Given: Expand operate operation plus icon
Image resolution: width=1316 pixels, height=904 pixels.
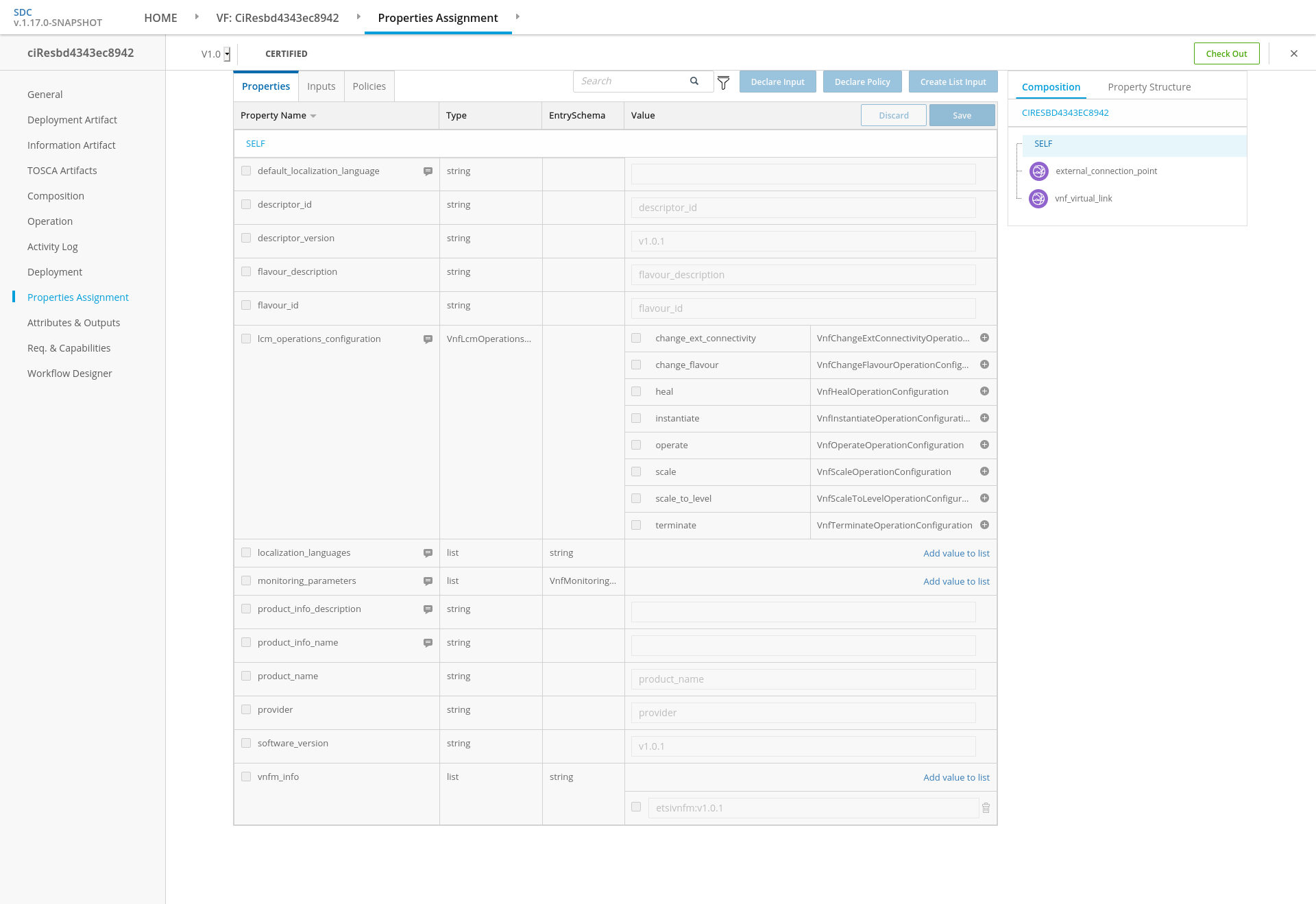Looking at the screenshot, I should pos(984,445).
